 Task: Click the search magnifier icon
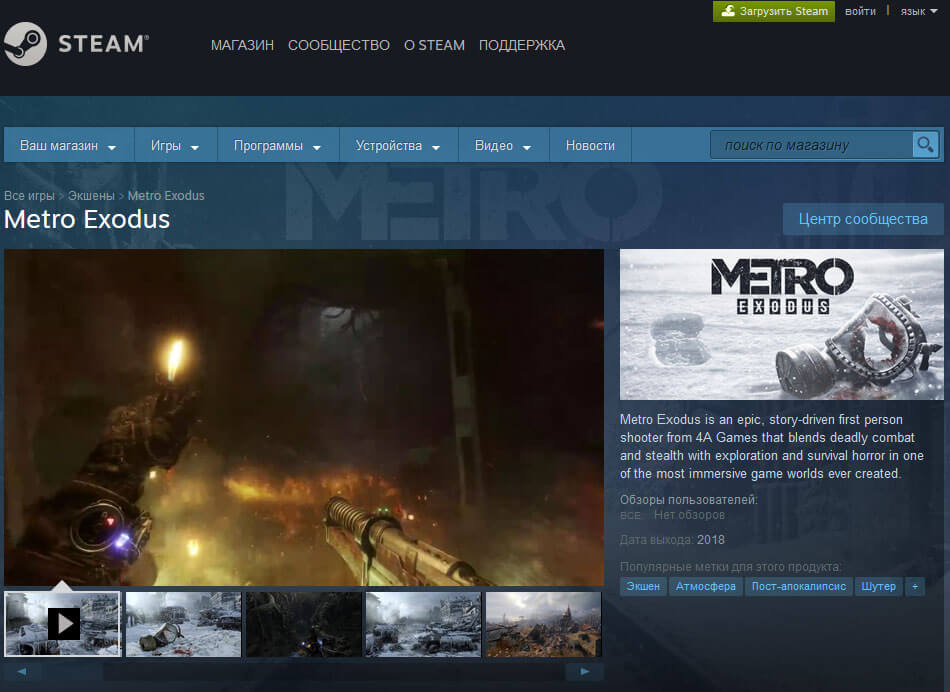[x=925, y=145]
